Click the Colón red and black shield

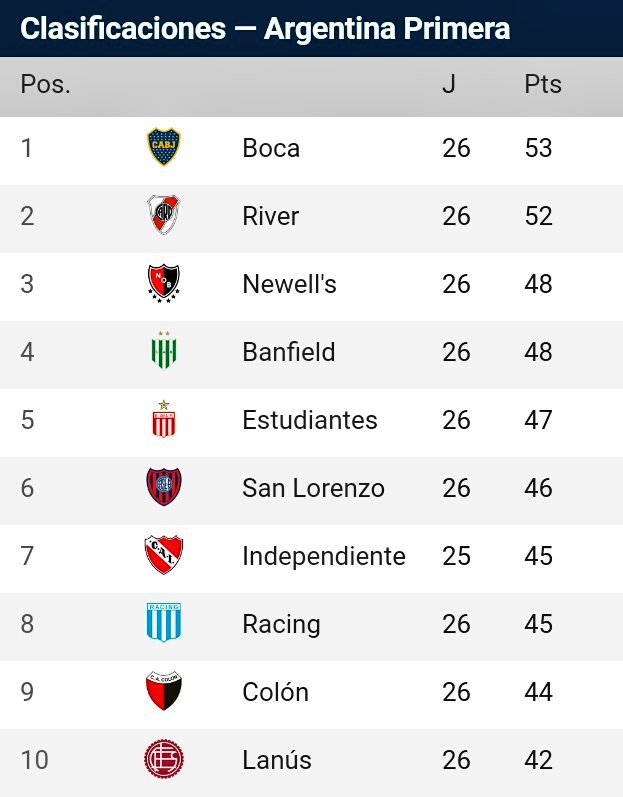coord(164,691)
